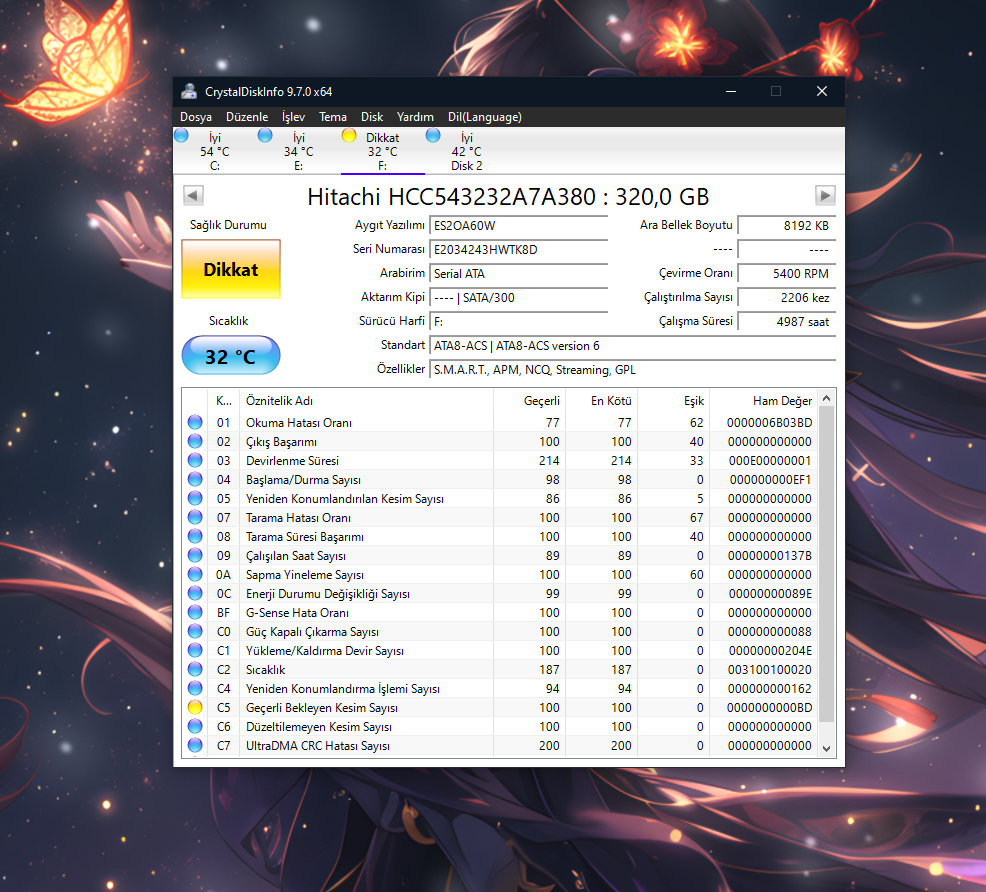Click the yellow status orb for drive F:
986x892 pixels.
pyautogui.click(x=349, y=136)
